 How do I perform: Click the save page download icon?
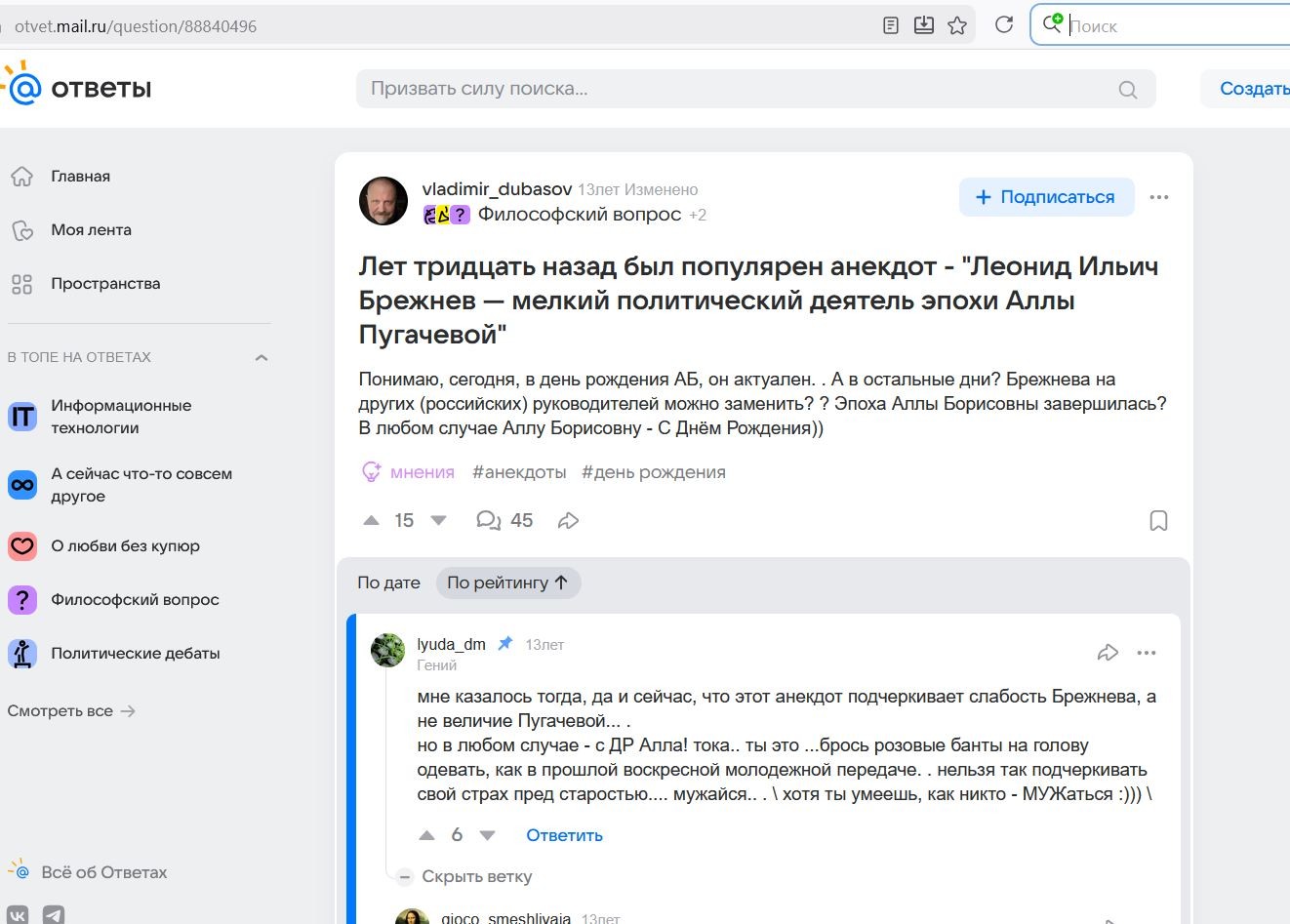(923, 25)
